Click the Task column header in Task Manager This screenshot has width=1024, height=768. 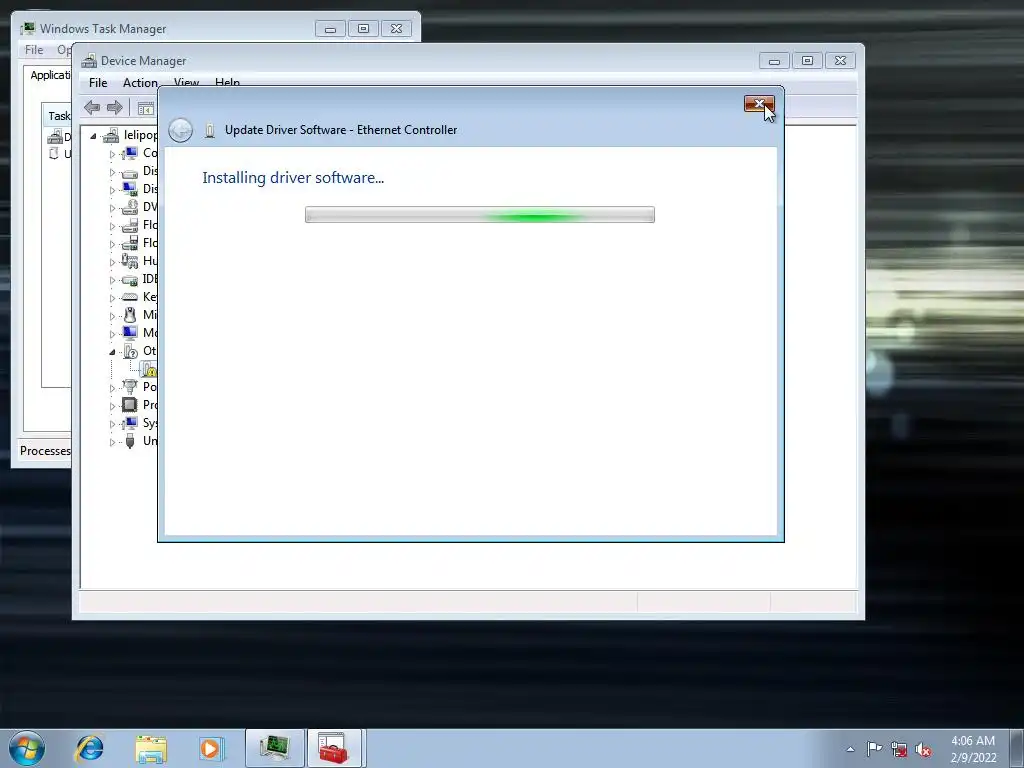(57, 116)
